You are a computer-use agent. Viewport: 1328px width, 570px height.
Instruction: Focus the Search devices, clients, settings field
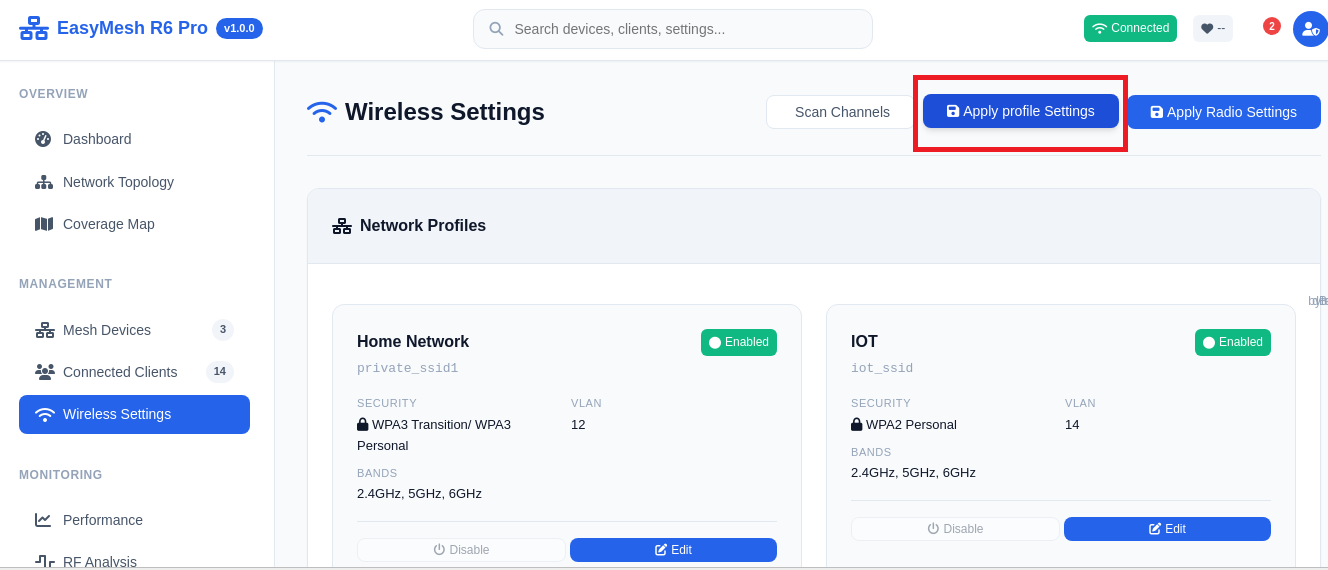[673, 29]
